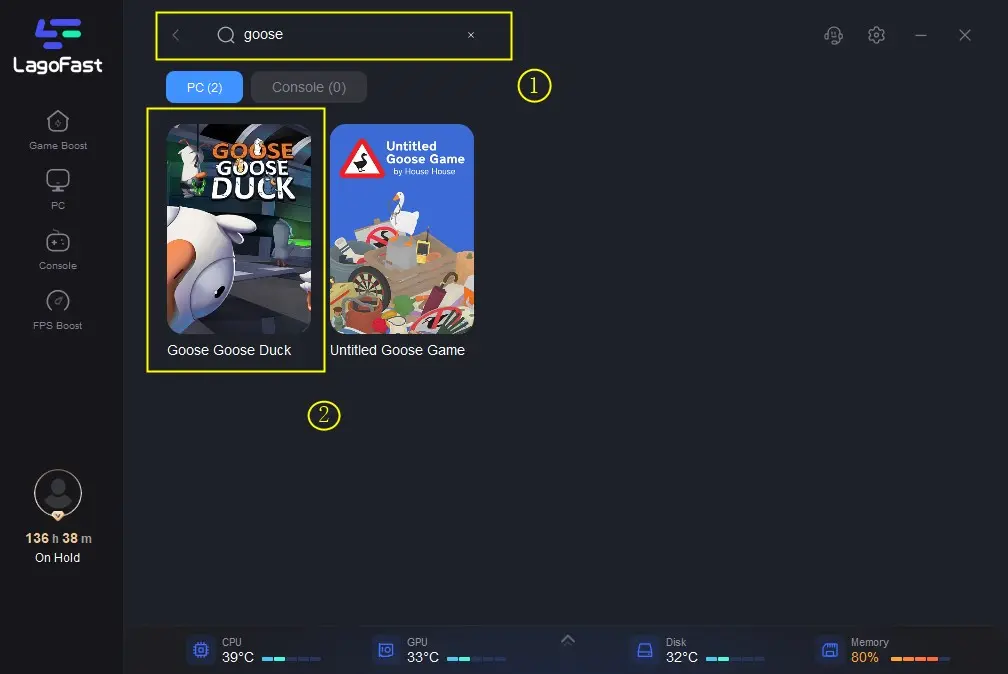The height and width of the screenshot is (674, 1008).
Task: Click the Memory usage icon
Action: [829, 650]
